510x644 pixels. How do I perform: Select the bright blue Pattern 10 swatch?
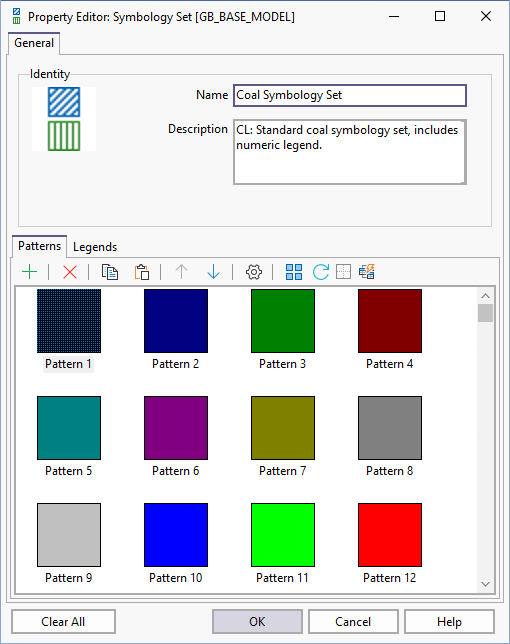coord(176,535)
